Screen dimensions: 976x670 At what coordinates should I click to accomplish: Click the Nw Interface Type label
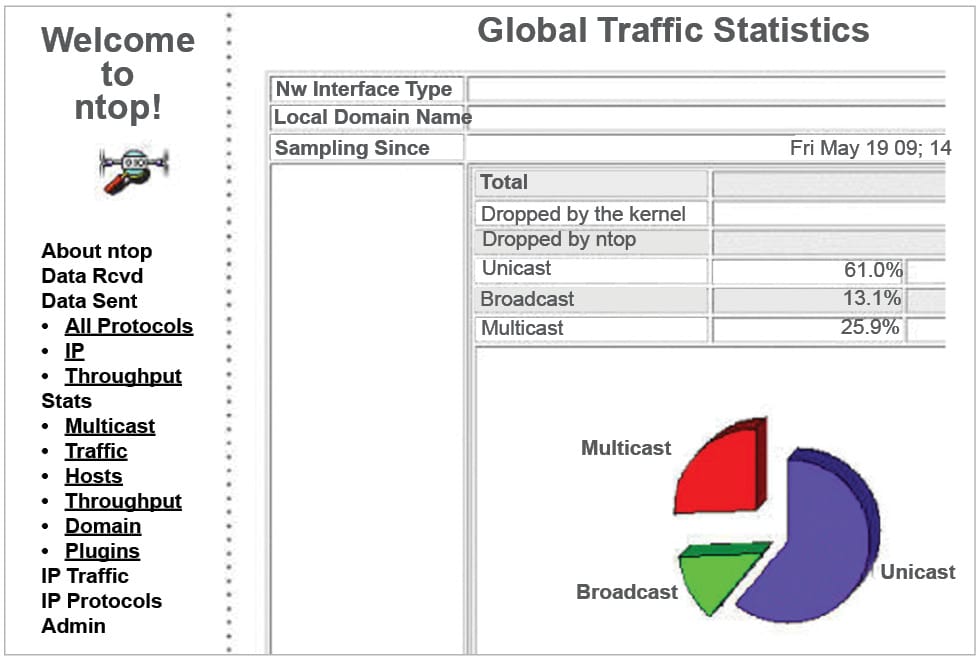(364, 89)
